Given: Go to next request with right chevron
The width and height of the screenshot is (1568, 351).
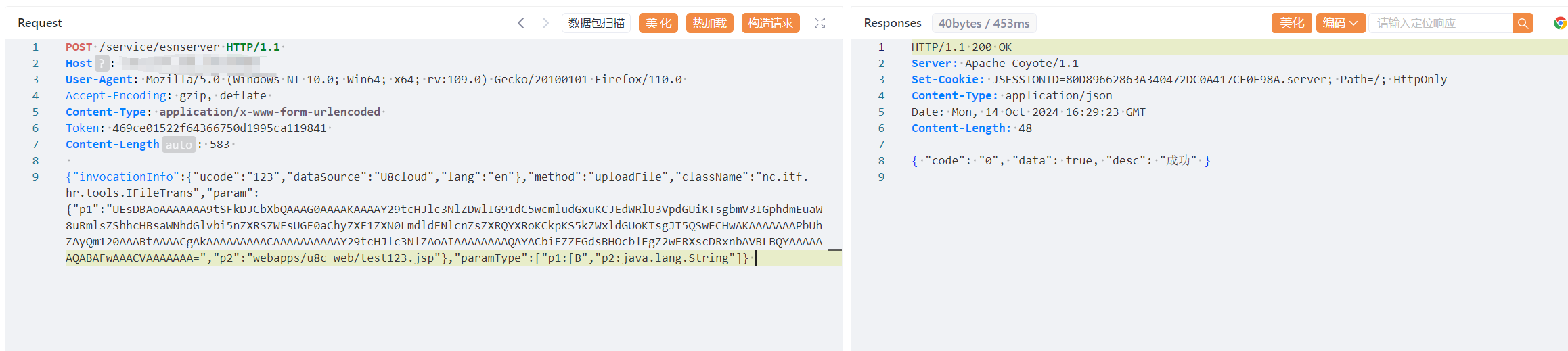Looking at the screenshot, I should tap(545, 23).
